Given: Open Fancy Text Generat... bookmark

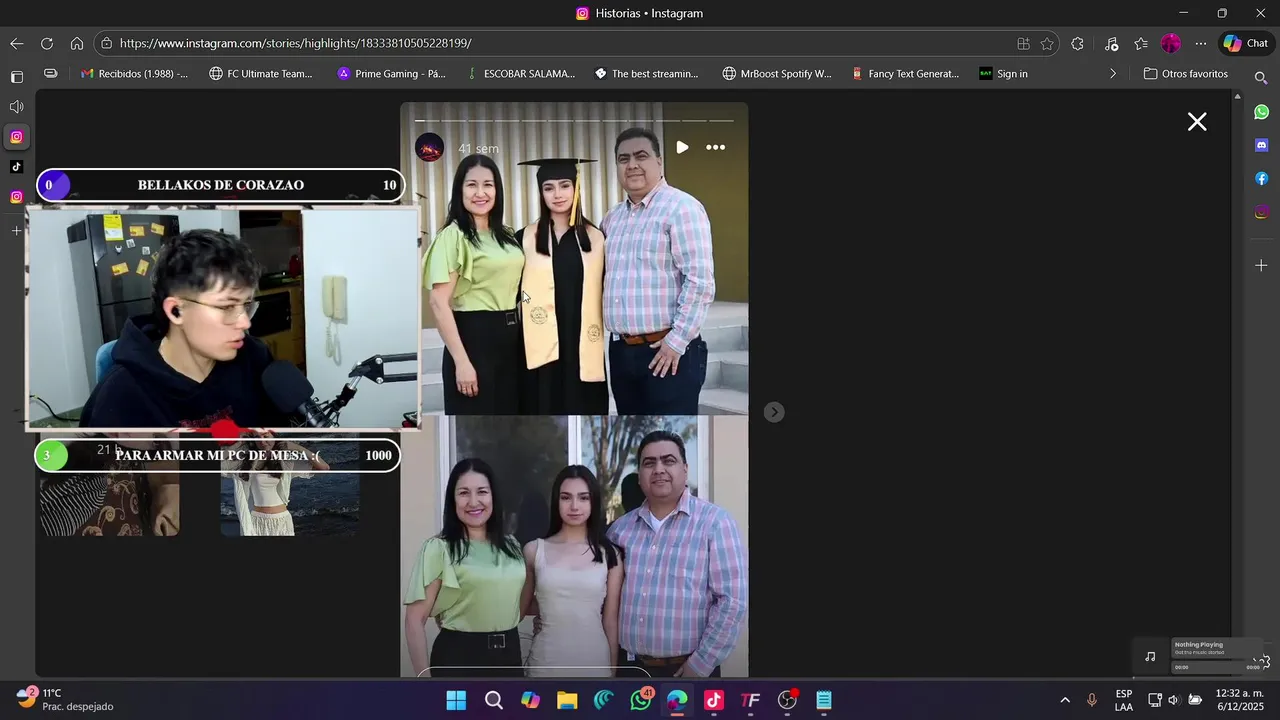Looking at the screenshot, I should tap(906, 74).
